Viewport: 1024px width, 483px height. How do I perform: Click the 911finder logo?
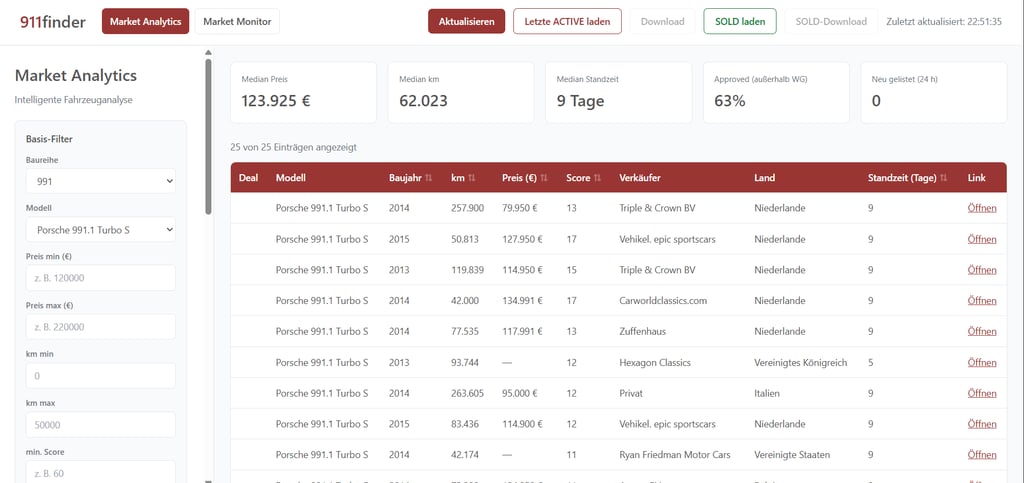click(53, 22)
